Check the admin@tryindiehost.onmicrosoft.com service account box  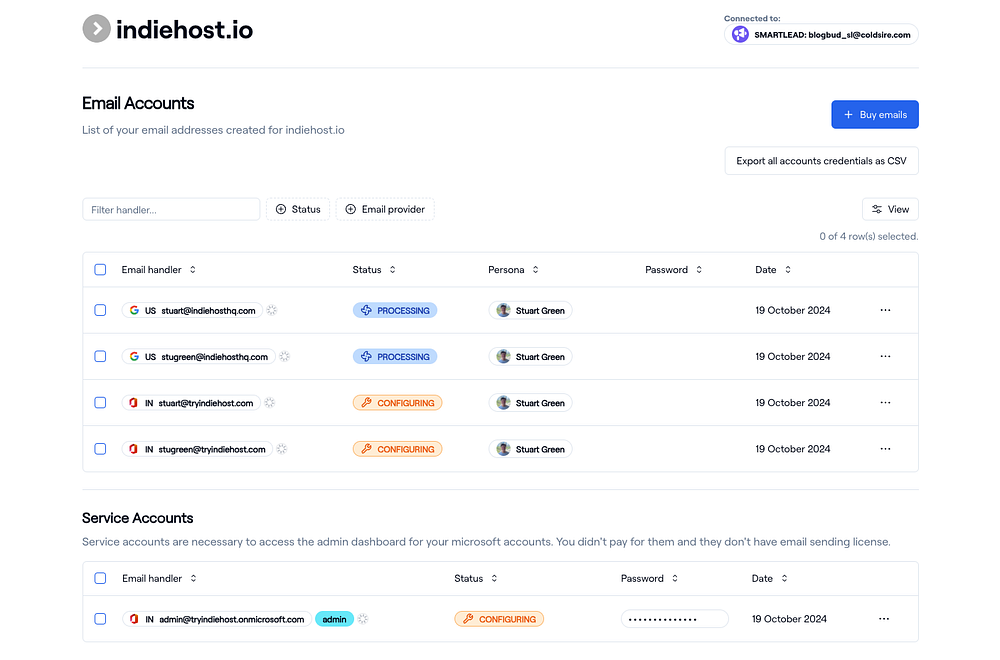(100, 619)
